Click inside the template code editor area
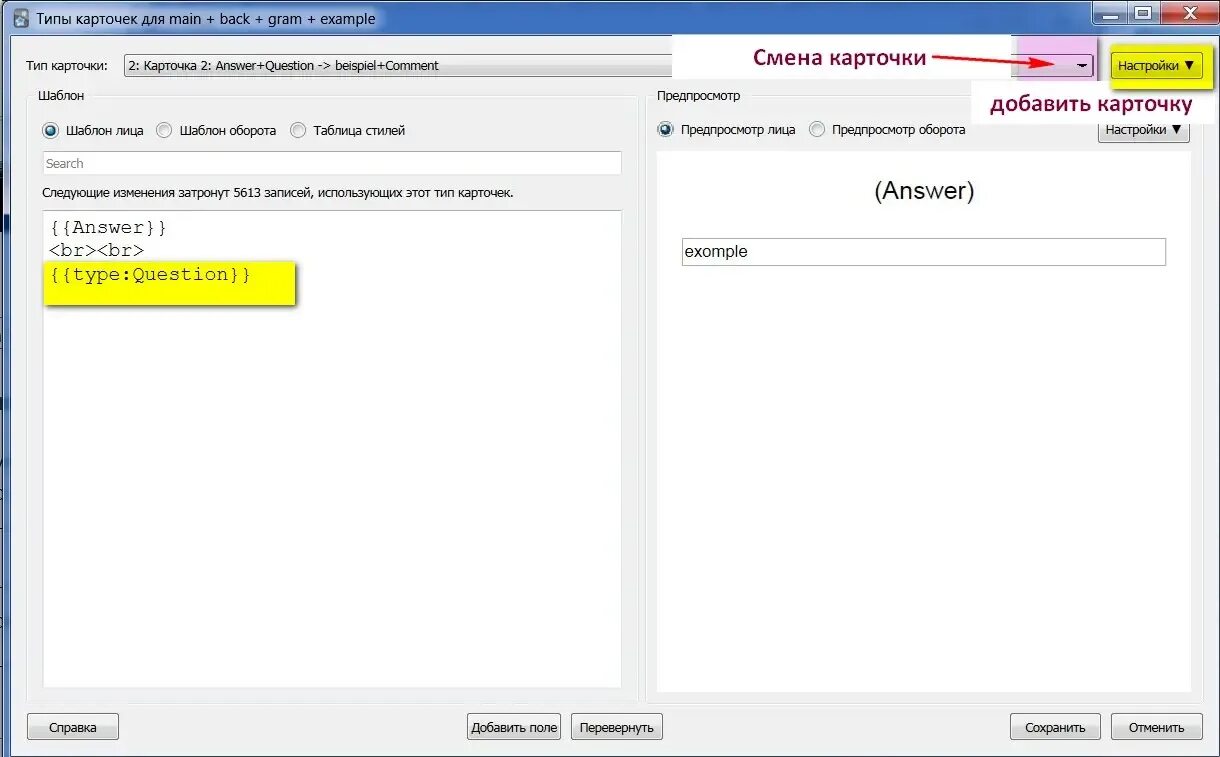This screenshot has height=757, width=1220. (x=332, y=449)
